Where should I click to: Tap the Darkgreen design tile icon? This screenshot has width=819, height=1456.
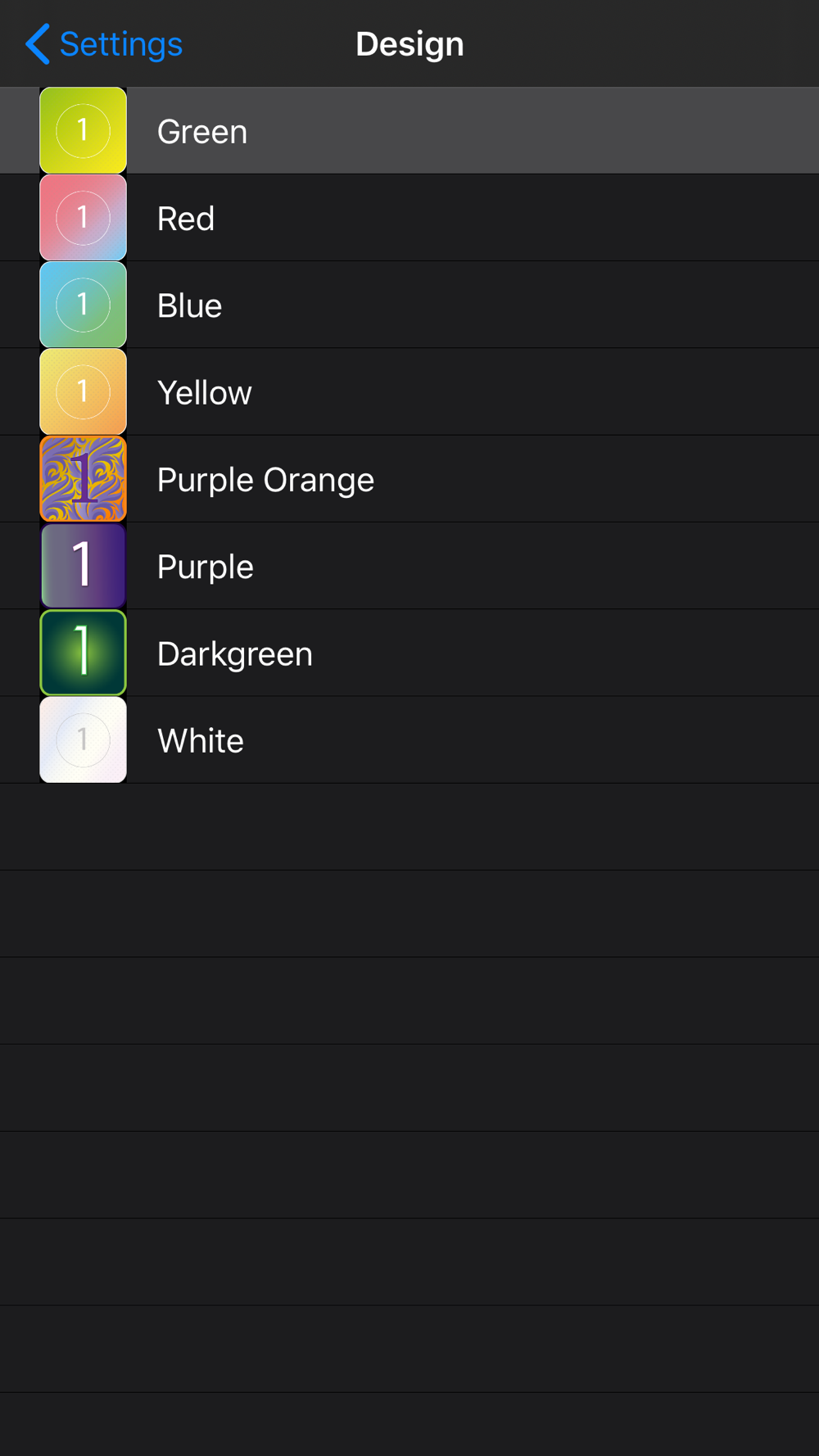click(83, 653)
